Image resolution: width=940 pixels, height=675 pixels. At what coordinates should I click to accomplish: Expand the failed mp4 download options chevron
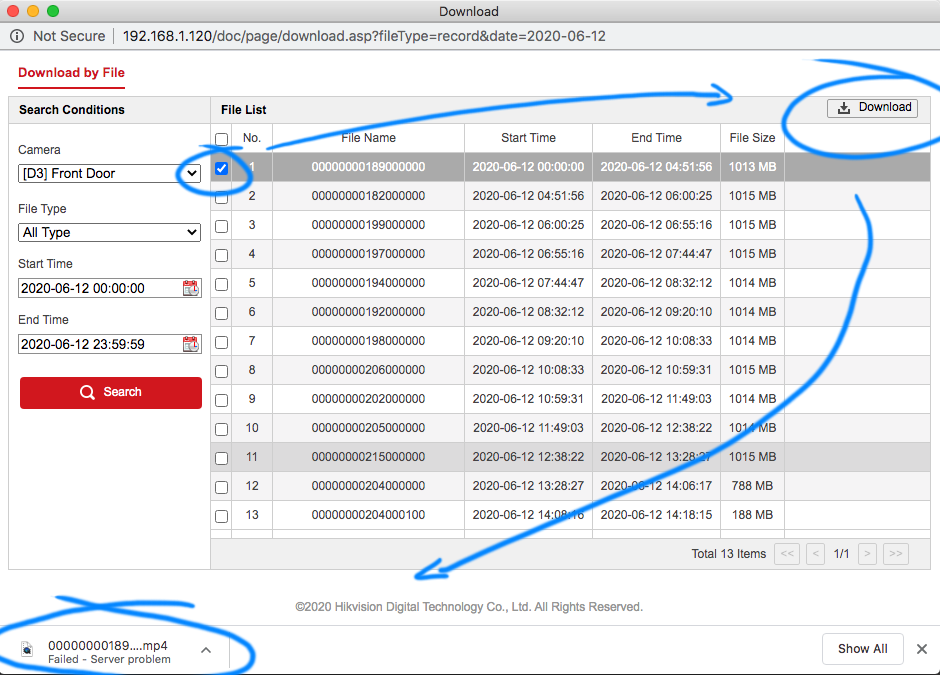[206, 650]
